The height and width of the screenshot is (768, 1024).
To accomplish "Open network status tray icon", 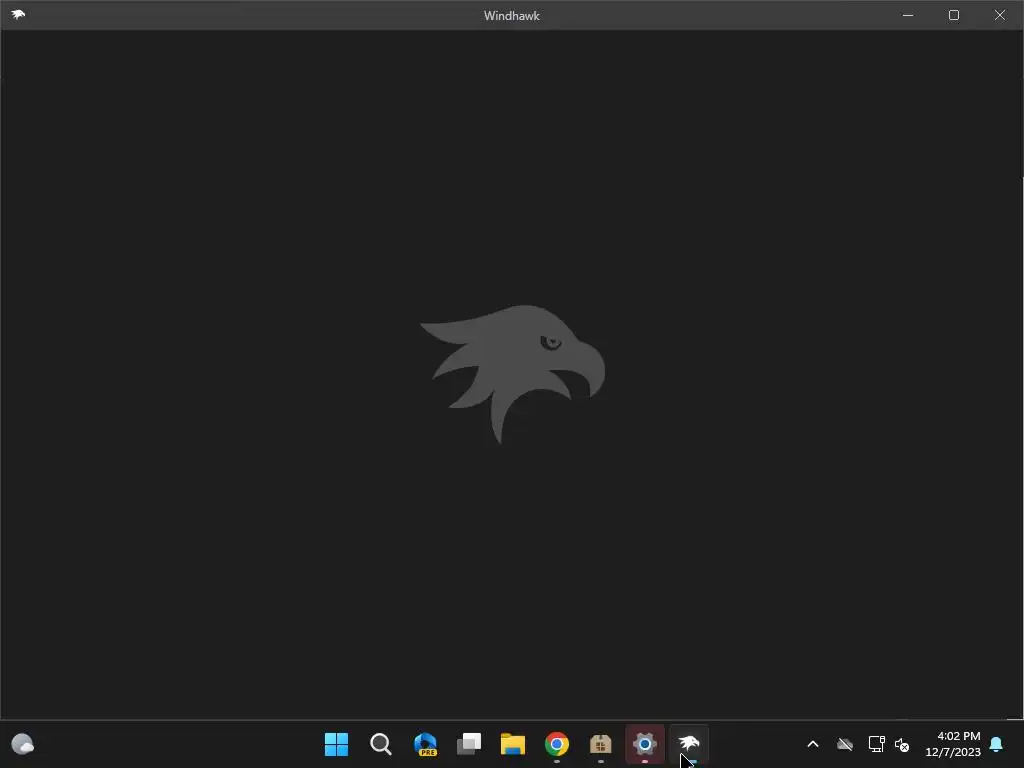I will pyautogui.click(x=876, y=744).
